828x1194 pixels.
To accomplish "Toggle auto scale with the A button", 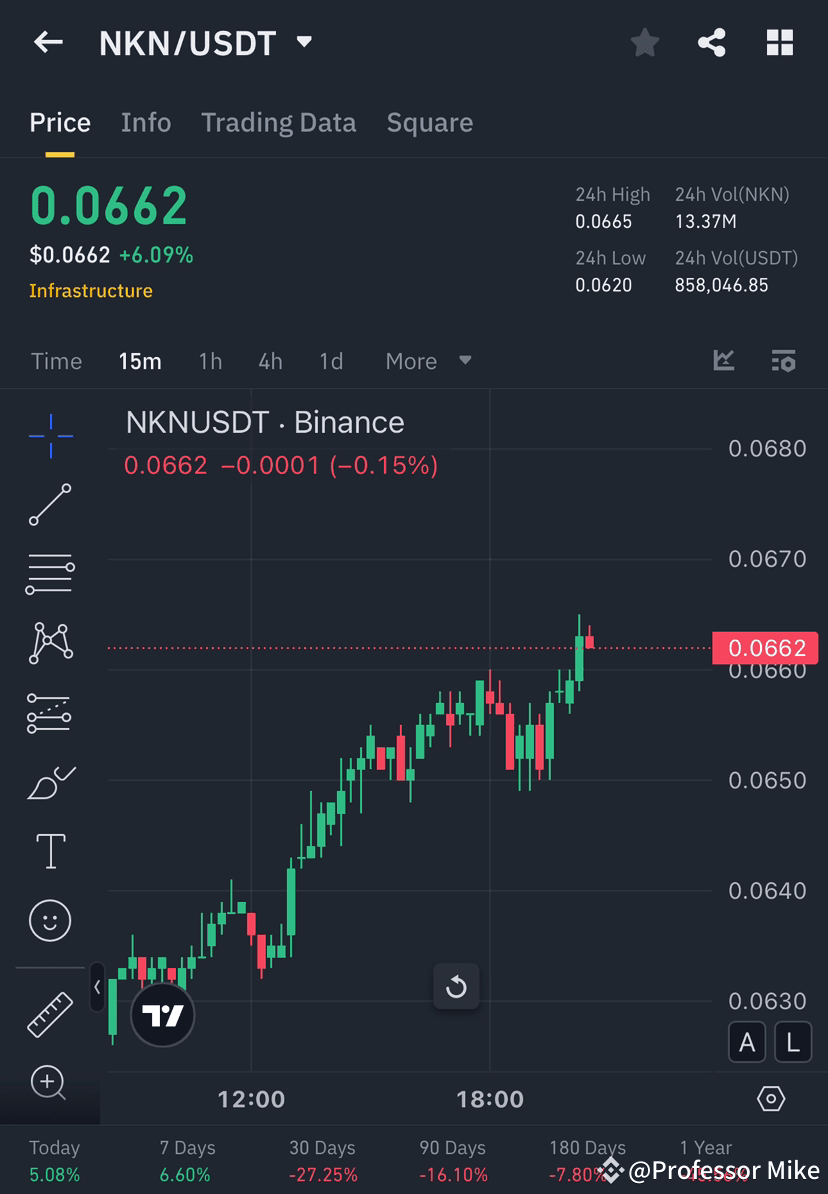I will tap(747, 1042).
